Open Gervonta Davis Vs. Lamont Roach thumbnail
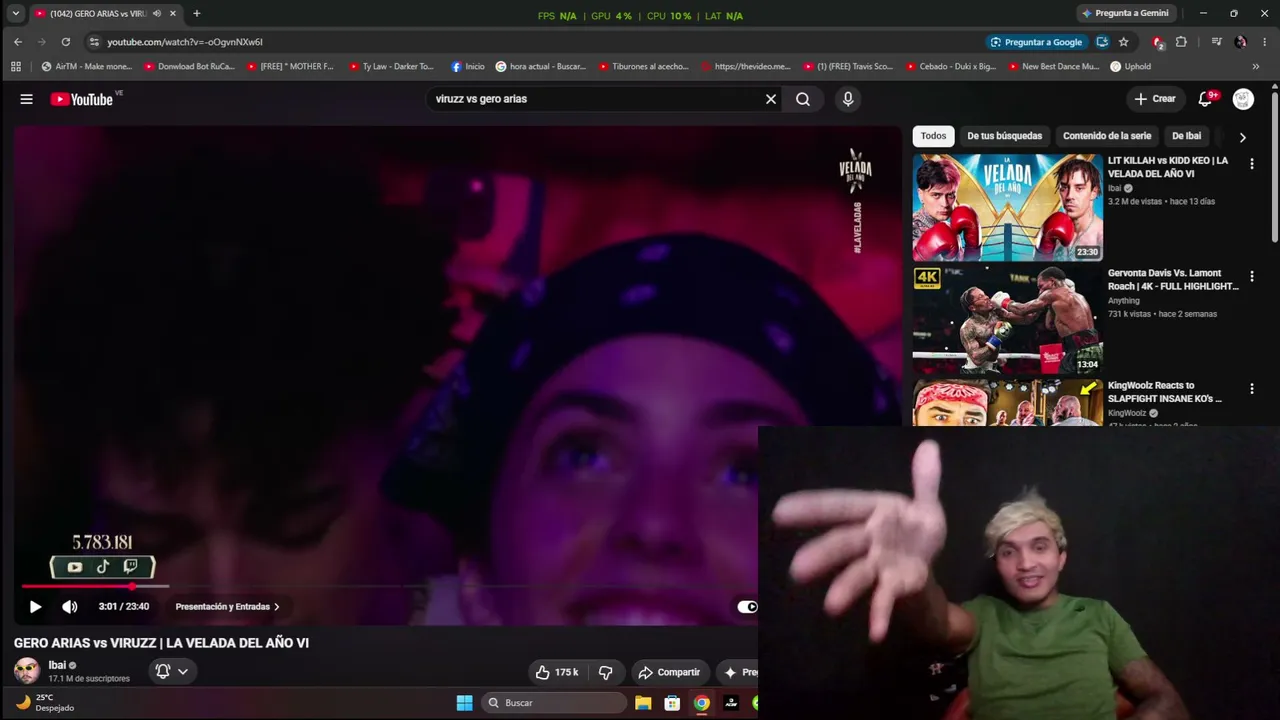The height and width of the screenshot is (720, 1280). (x=1007, y=320)
